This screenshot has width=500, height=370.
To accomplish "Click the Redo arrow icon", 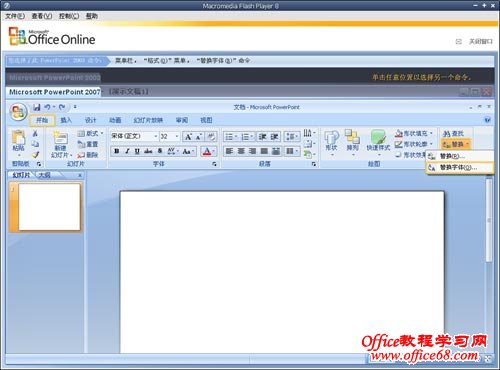I will 62,107.
